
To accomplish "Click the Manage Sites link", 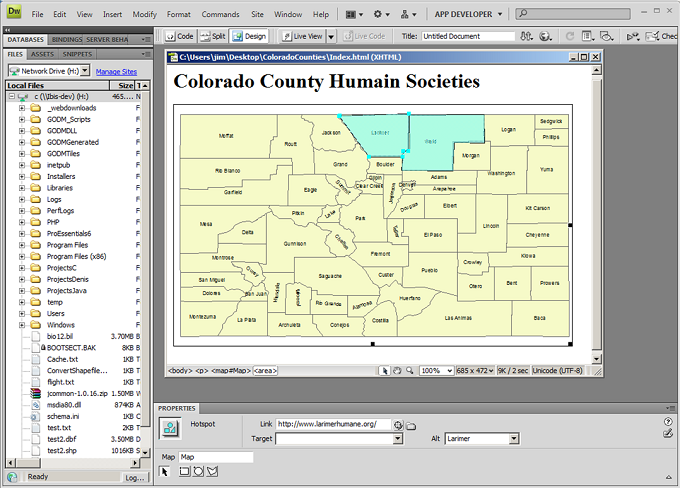I will pyautogui.click(x=116, y=72).
